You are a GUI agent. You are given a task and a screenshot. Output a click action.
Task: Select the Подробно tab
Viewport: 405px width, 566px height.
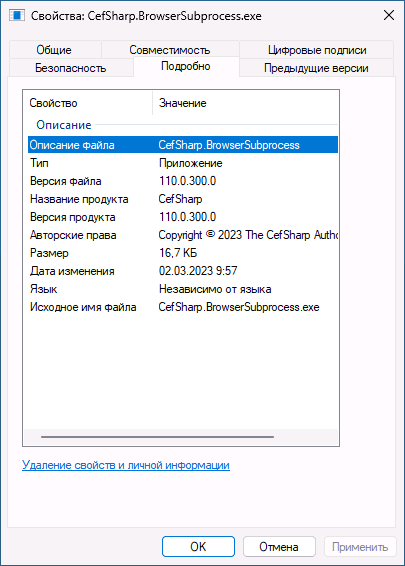point(186,66)
